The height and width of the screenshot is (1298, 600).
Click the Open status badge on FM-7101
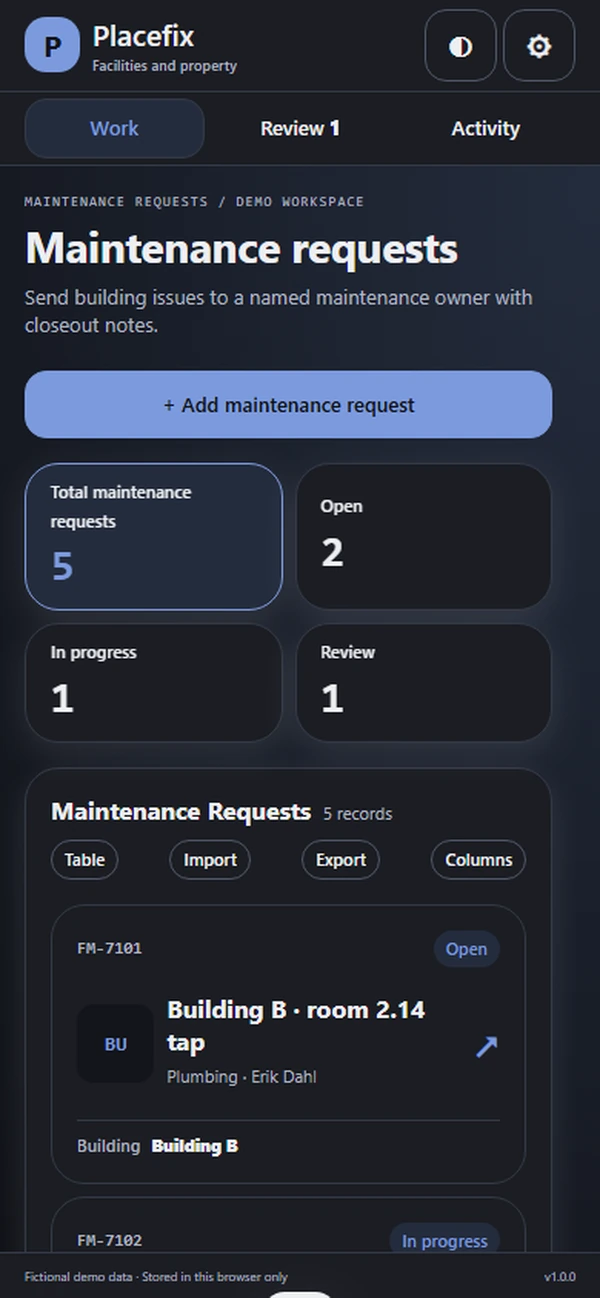click(x=466, y=949)
